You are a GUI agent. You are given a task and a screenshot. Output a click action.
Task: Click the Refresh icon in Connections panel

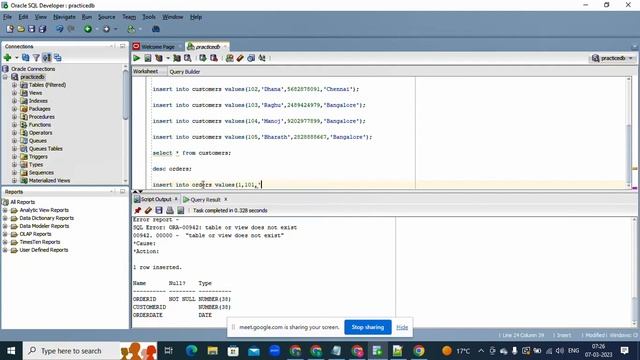pos(26,58)
